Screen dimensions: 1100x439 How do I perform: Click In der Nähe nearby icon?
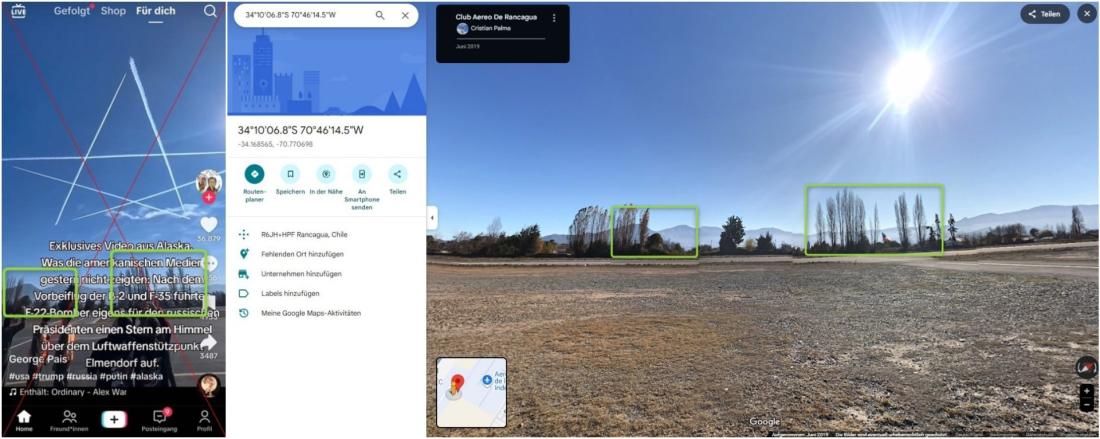326,174
